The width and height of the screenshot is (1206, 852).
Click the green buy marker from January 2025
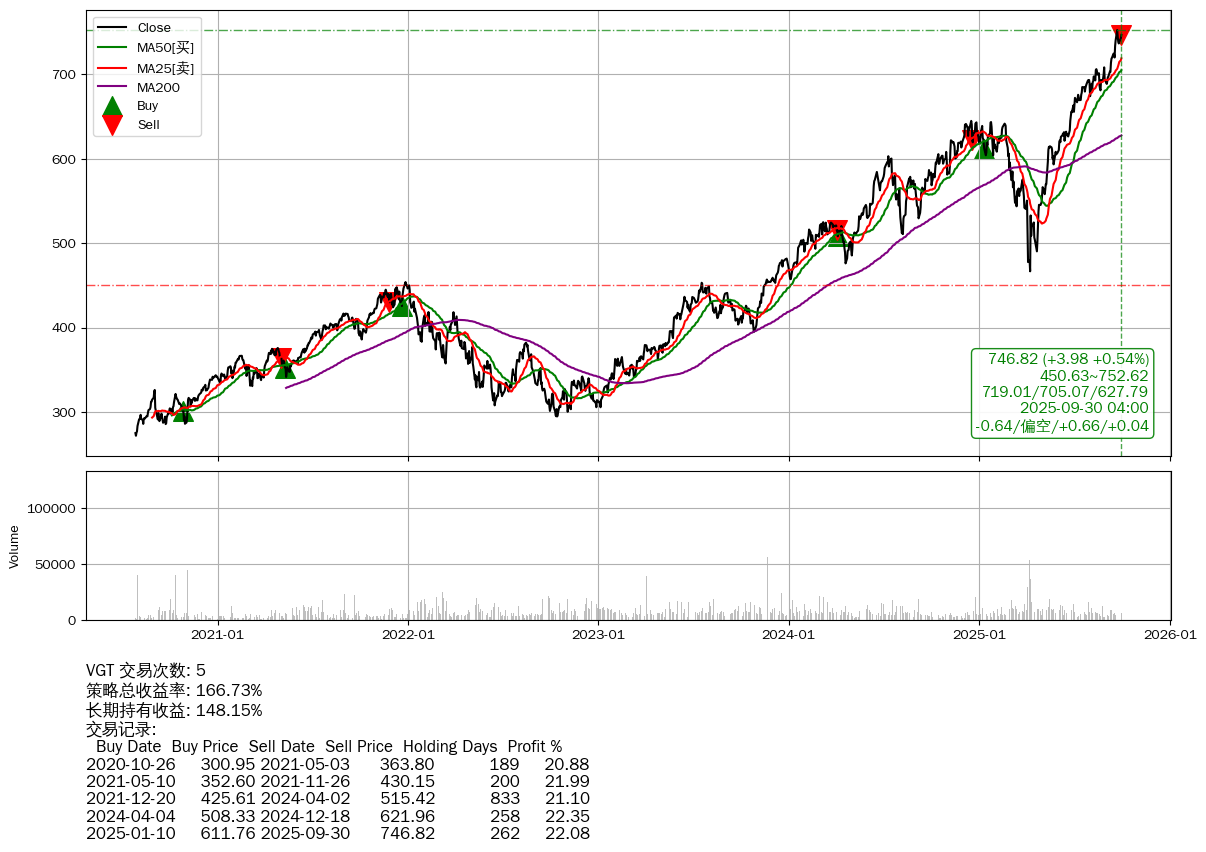tap(985, 148)
